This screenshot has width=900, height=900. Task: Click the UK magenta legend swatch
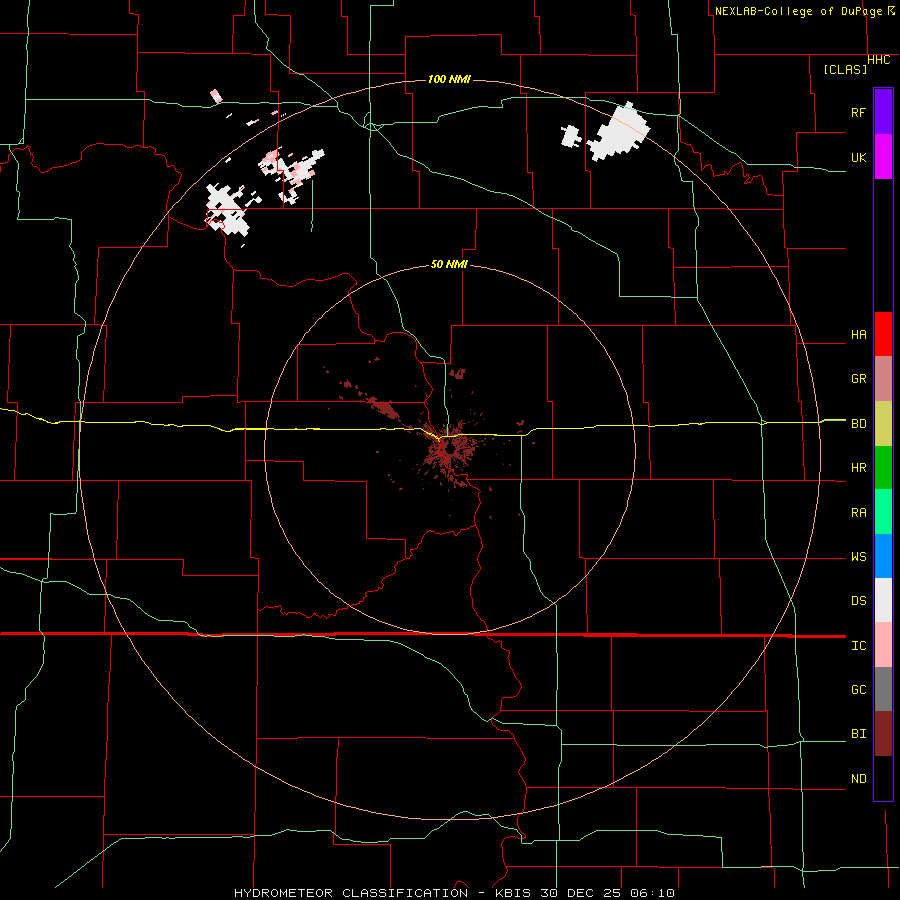(x=883, y=157)
